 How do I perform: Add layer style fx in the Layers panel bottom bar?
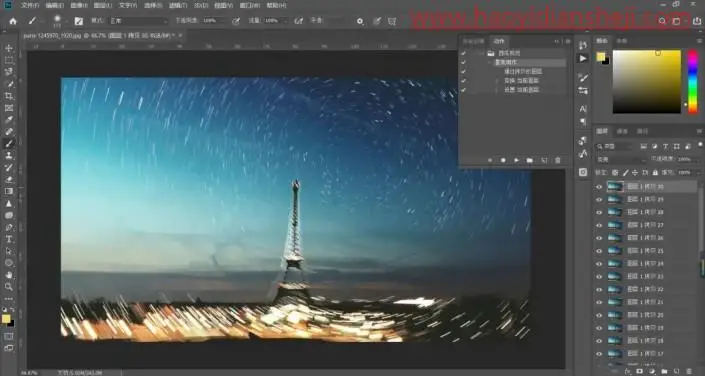pyautogui.click(x=628, y=371)
